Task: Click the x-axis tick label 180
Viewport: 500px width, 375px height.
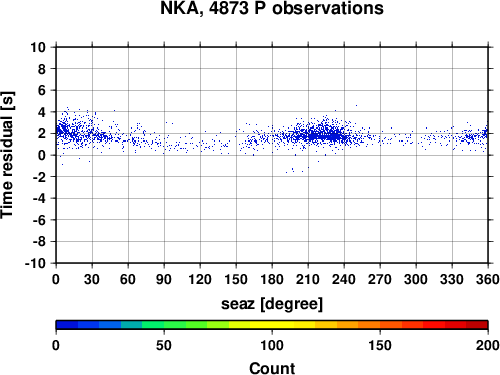Action: 272,279
